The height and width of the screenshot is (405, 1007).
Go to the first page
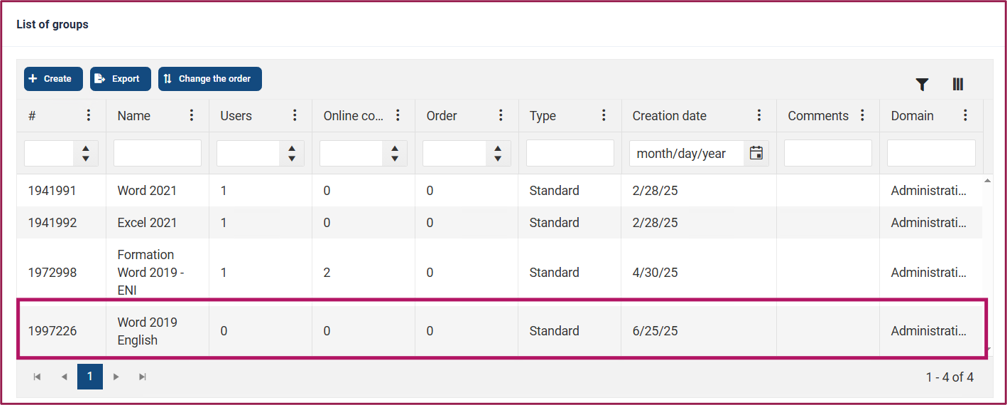point(37,377)
